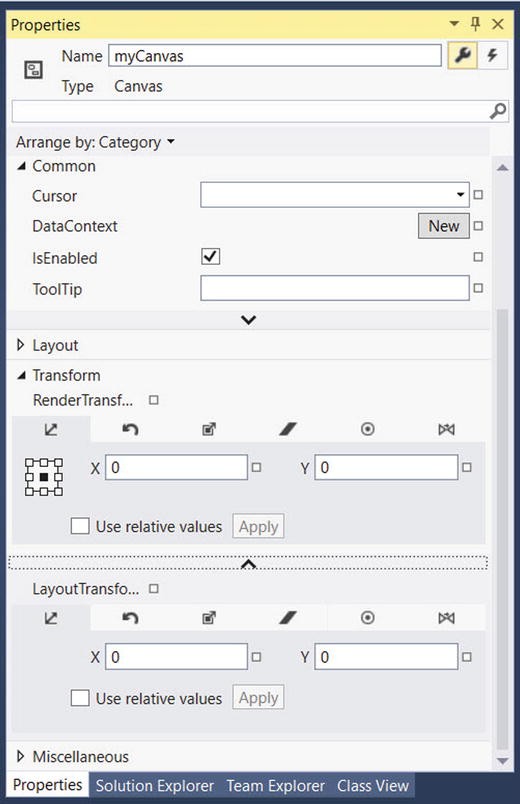Select the wrench properties view icon
This screenshot has width=520, height=804.
(x=462, y=55)
